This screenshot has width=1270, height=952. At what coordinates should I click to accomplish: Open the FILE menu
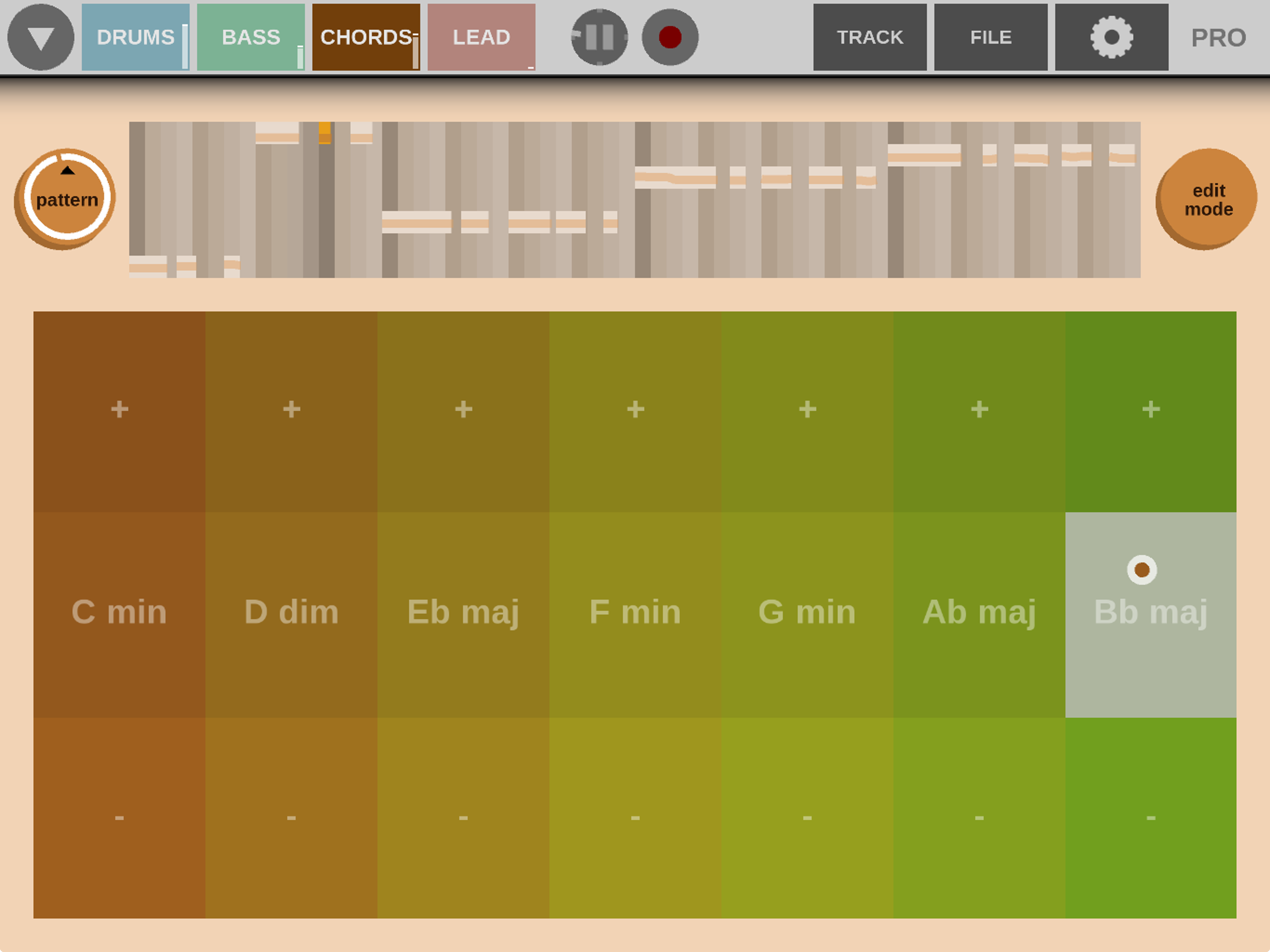click(x=991, y=37)
